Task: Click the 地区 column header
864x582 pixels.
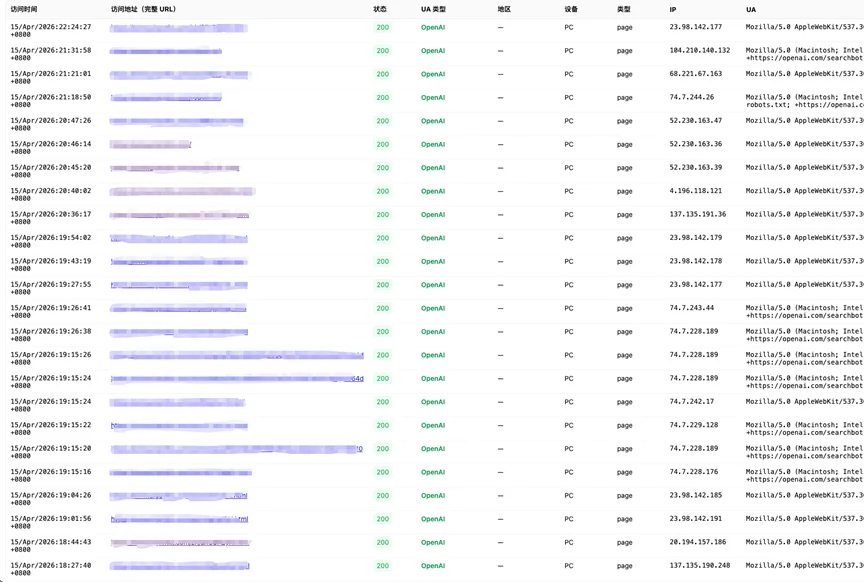Action: [x=504, y=9]
